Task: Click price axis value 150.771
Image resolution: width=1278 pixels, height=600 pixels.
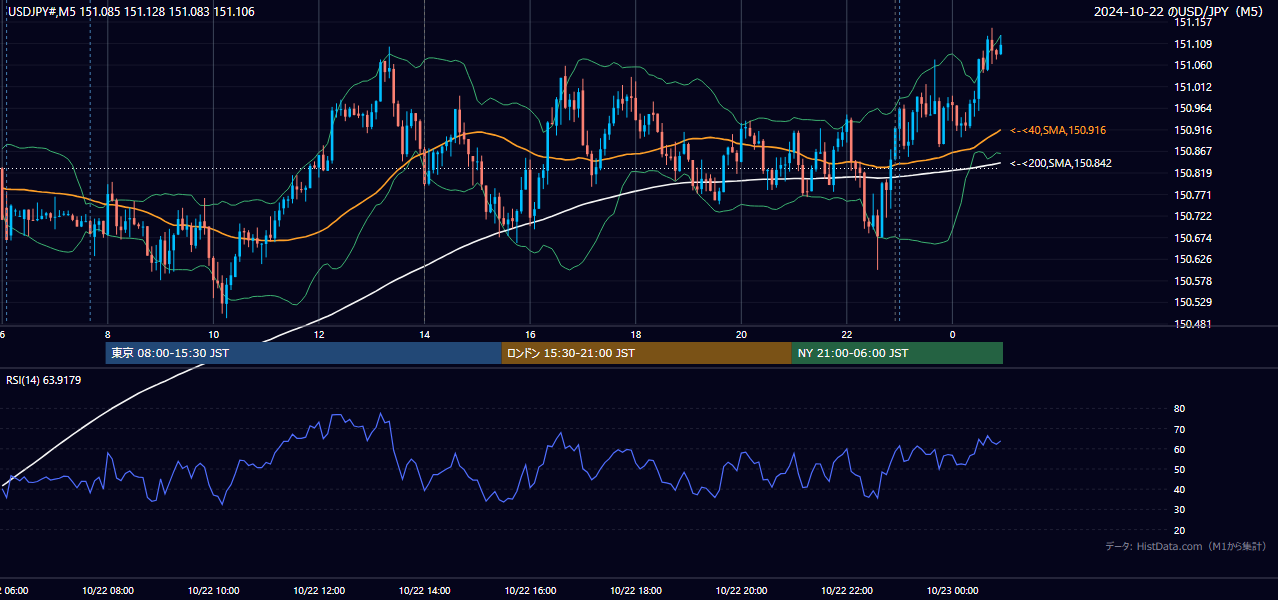Action: pyautogui.click(x=1192, y=195)
